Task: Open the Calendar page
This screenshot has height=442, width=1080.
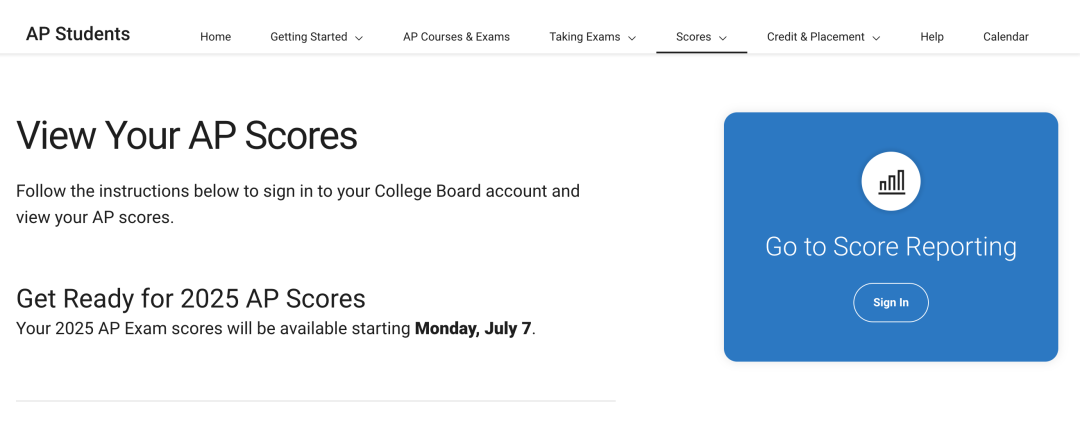Action: 1006,37
